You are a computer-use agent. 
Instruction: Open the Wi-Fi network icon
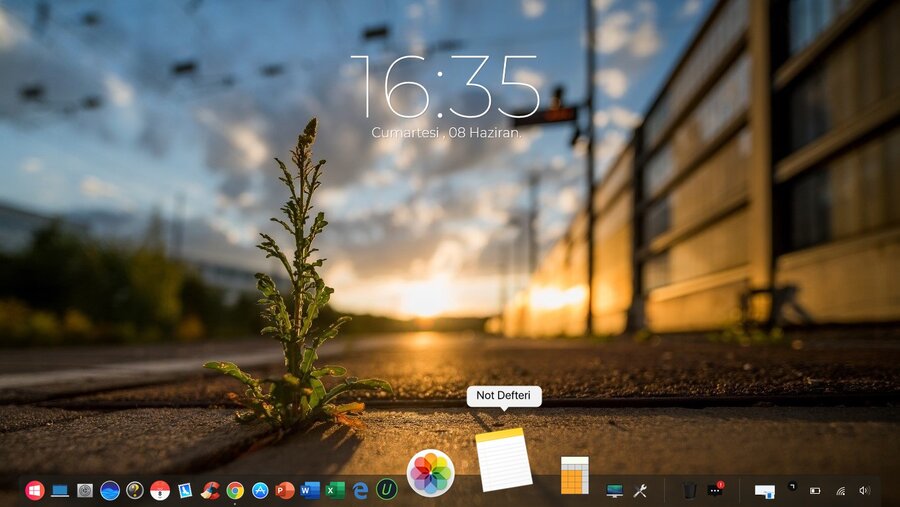click(x=840, y=490)
